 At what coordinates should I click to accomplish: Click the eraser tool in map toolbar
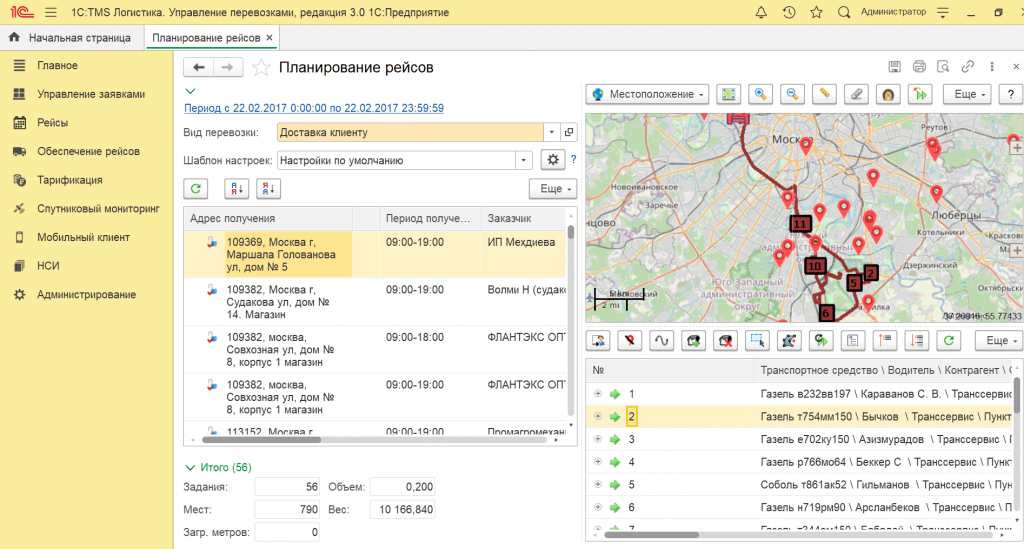point(854,94)
